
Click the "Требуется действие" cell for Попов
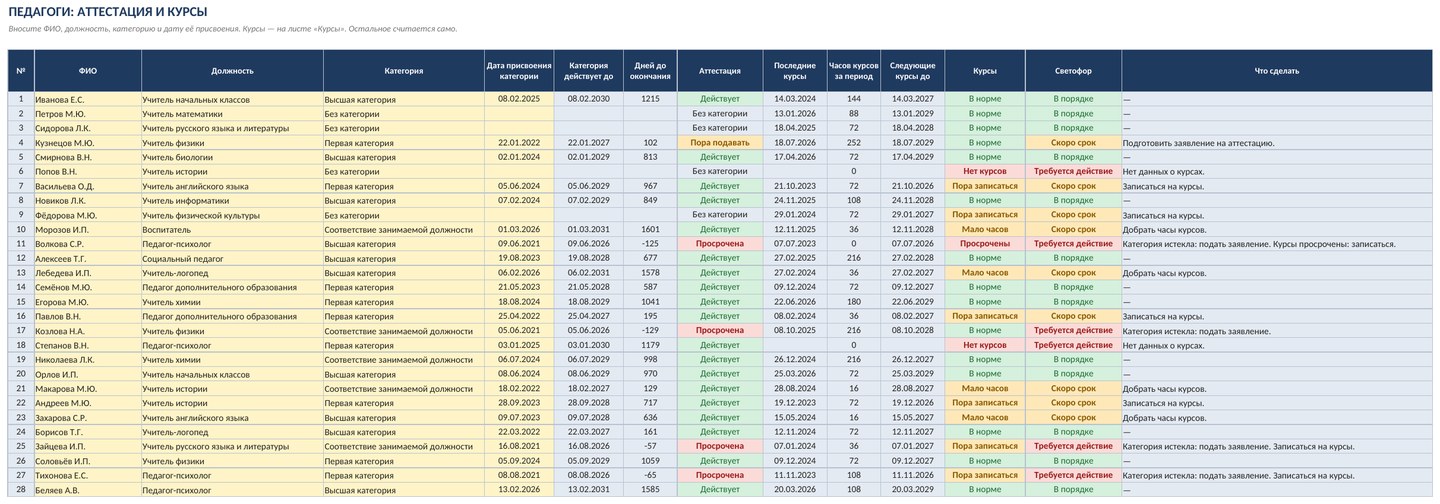[x=1073, y=172]
